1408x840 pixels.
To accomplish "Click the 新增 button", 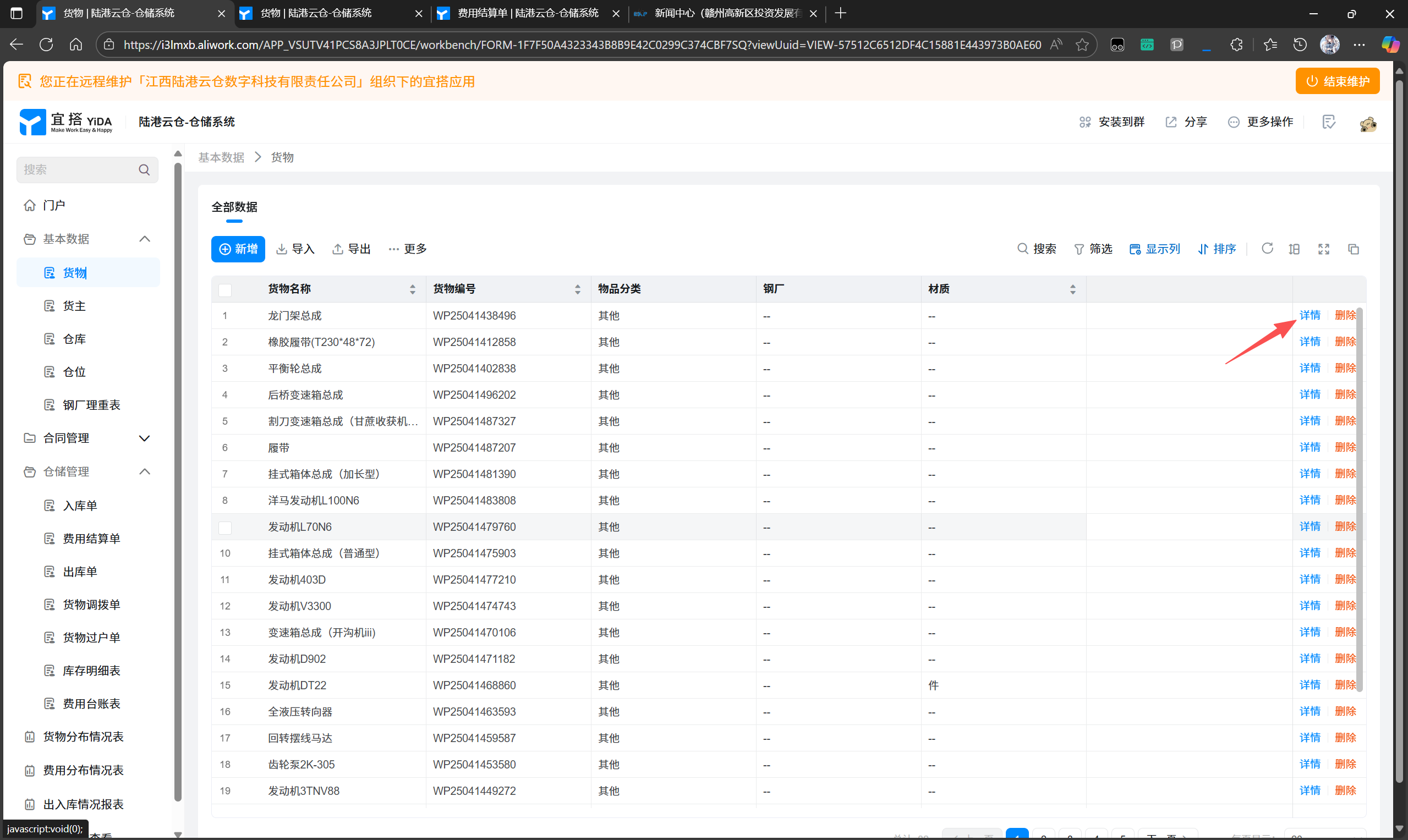I will (238, 249).
